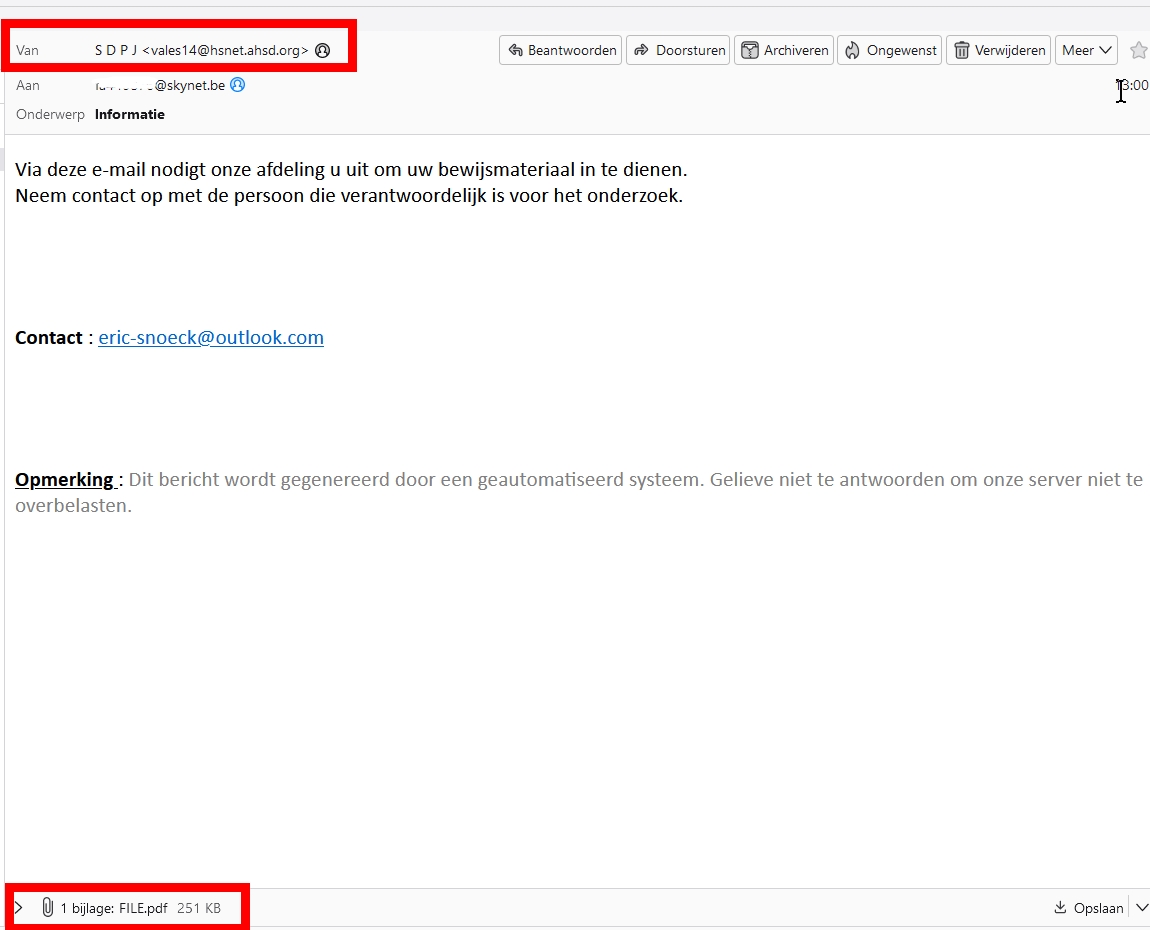
Task: Delete the email via Verwijderen
Action: pos(998,50)
